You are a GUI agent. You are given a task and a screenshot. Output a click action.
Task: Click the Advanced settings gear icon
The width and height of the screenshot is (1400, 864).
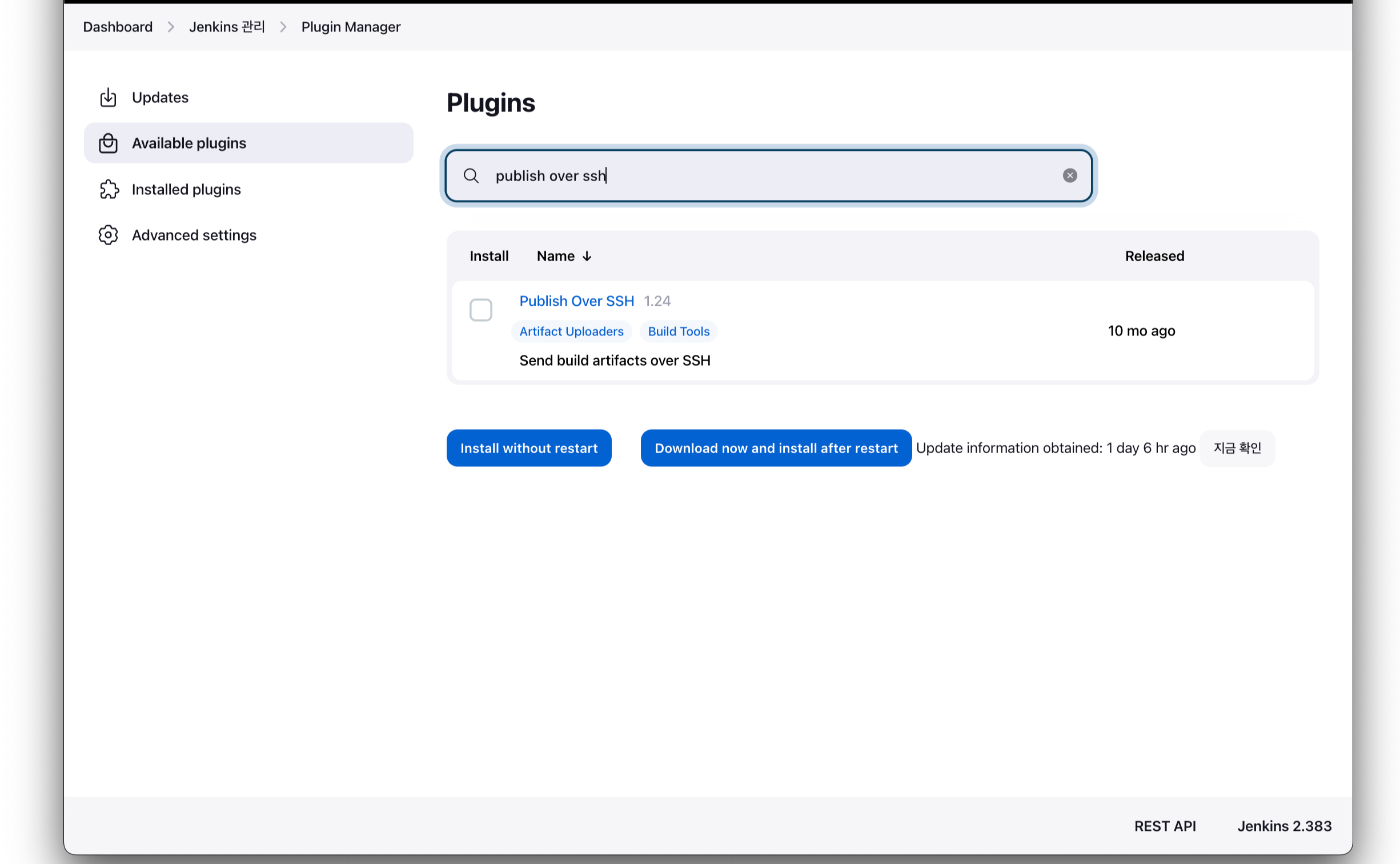coord(108,235)
